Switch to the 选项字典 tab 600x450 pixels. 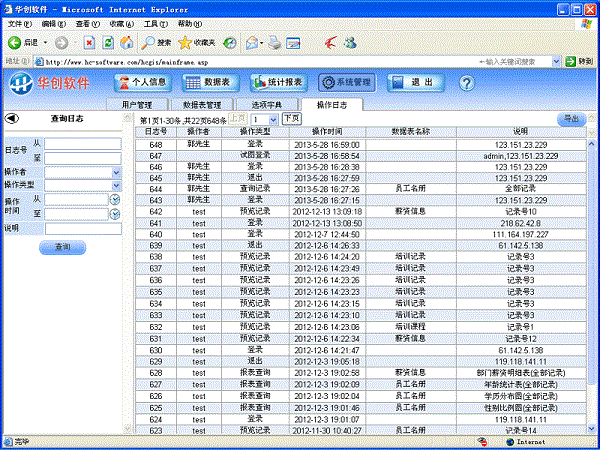(267, 104)
